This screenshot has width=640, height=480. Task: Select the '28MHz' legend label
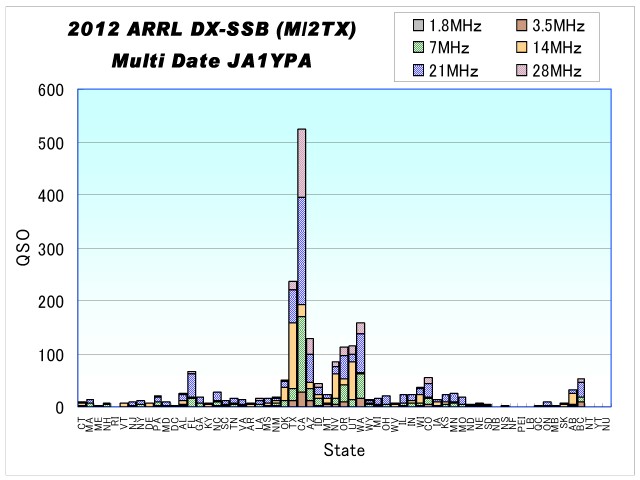pyautogui.click(x=557, y=71)
